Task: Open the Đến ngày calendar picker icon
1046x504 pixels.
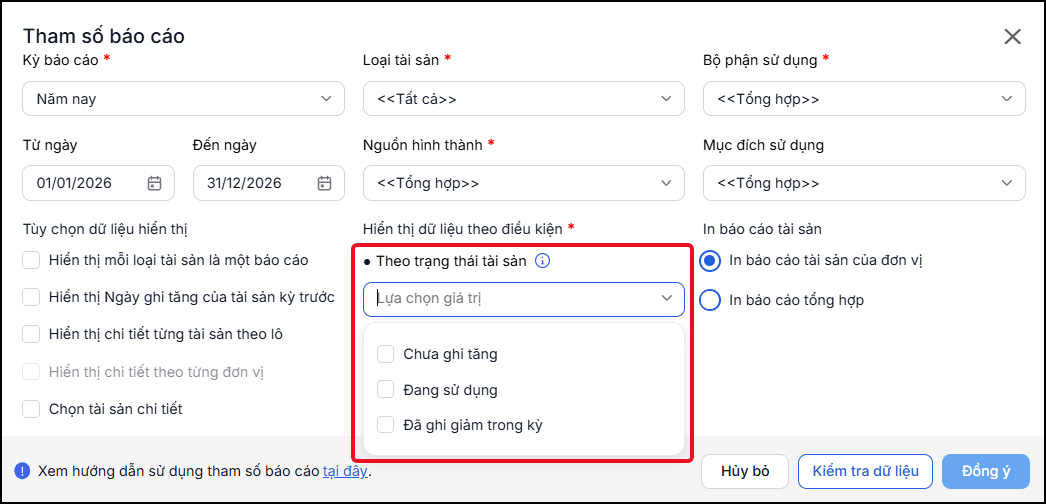Action: click(x=325, y=183)
